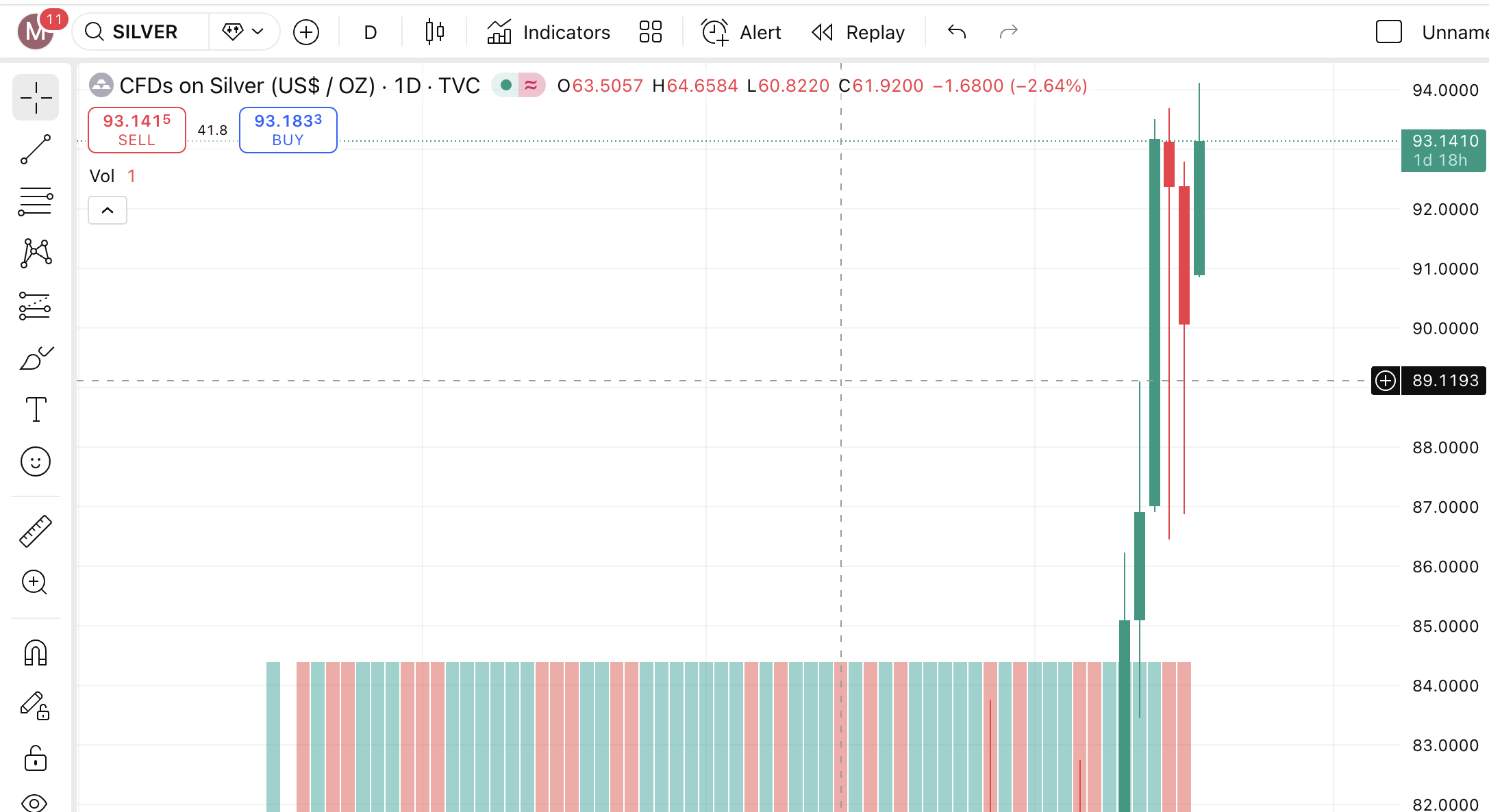Open the Fibonacci retracement tools
Viewport: 1489px width, 812px height.
click(x=36, y=202)
